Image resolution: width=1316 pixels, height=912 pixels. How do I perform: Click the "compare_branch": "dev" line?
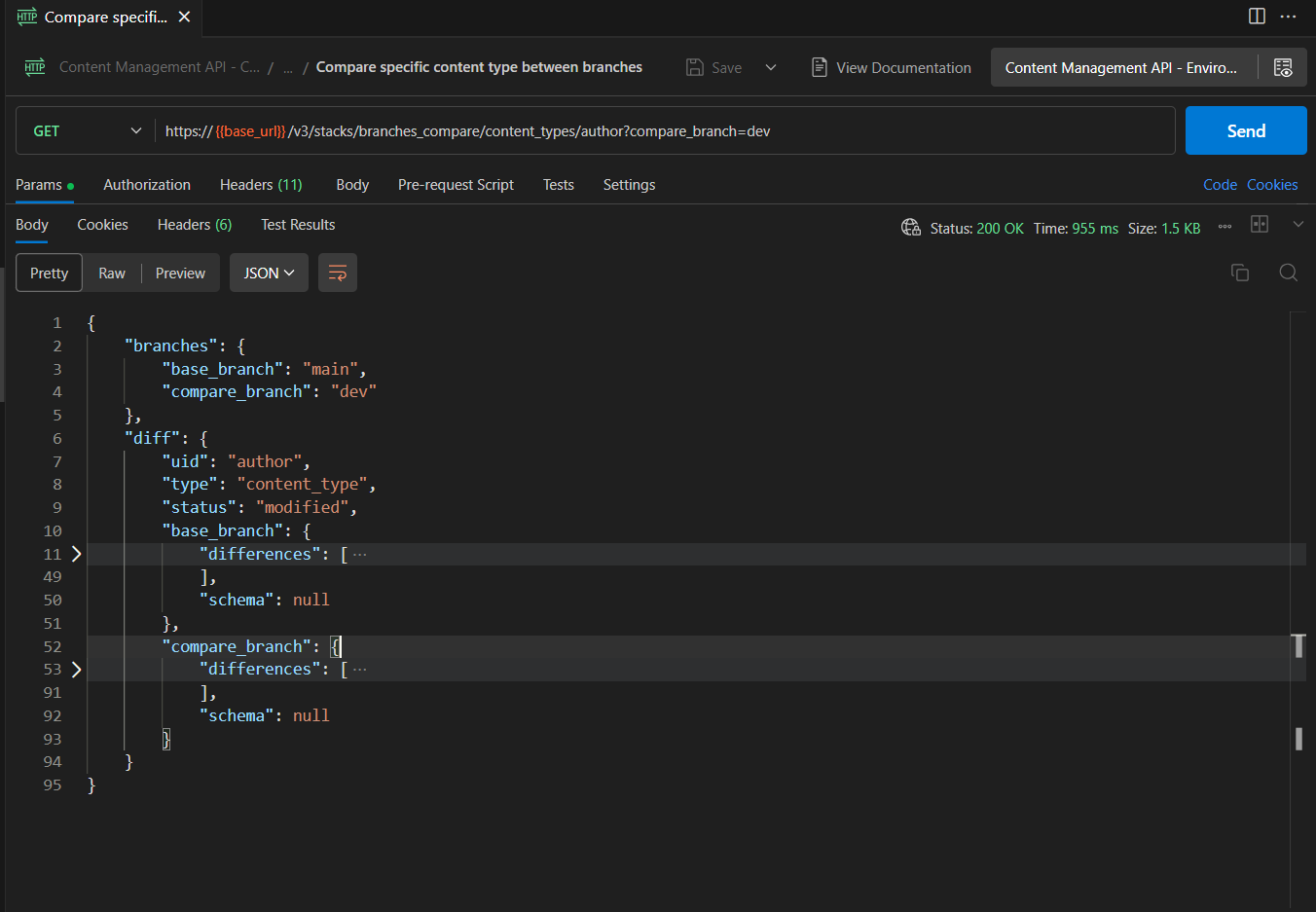pos(269,391)
